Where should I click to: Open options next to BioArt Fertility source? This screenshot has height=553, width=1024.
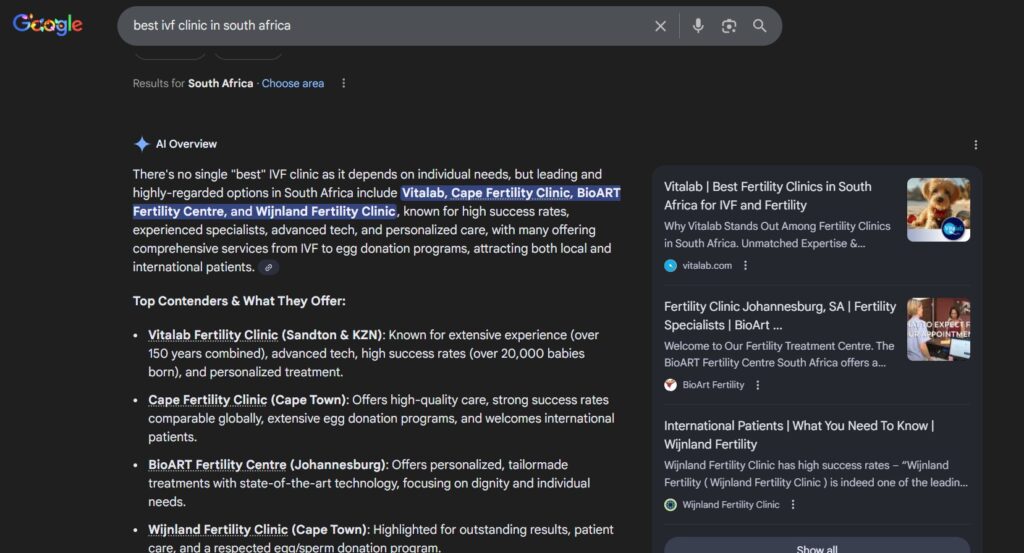coord(757,385)
